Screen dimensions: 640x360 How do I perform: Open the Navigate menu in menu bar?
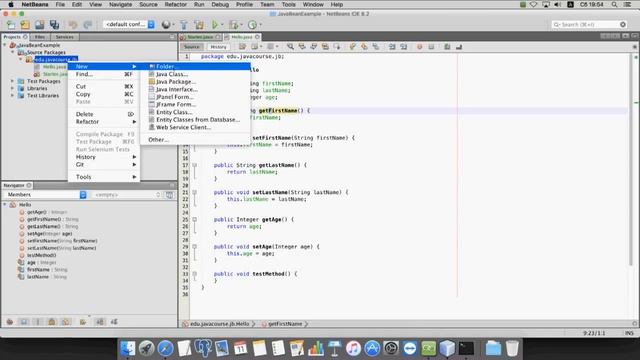point(120,4)
